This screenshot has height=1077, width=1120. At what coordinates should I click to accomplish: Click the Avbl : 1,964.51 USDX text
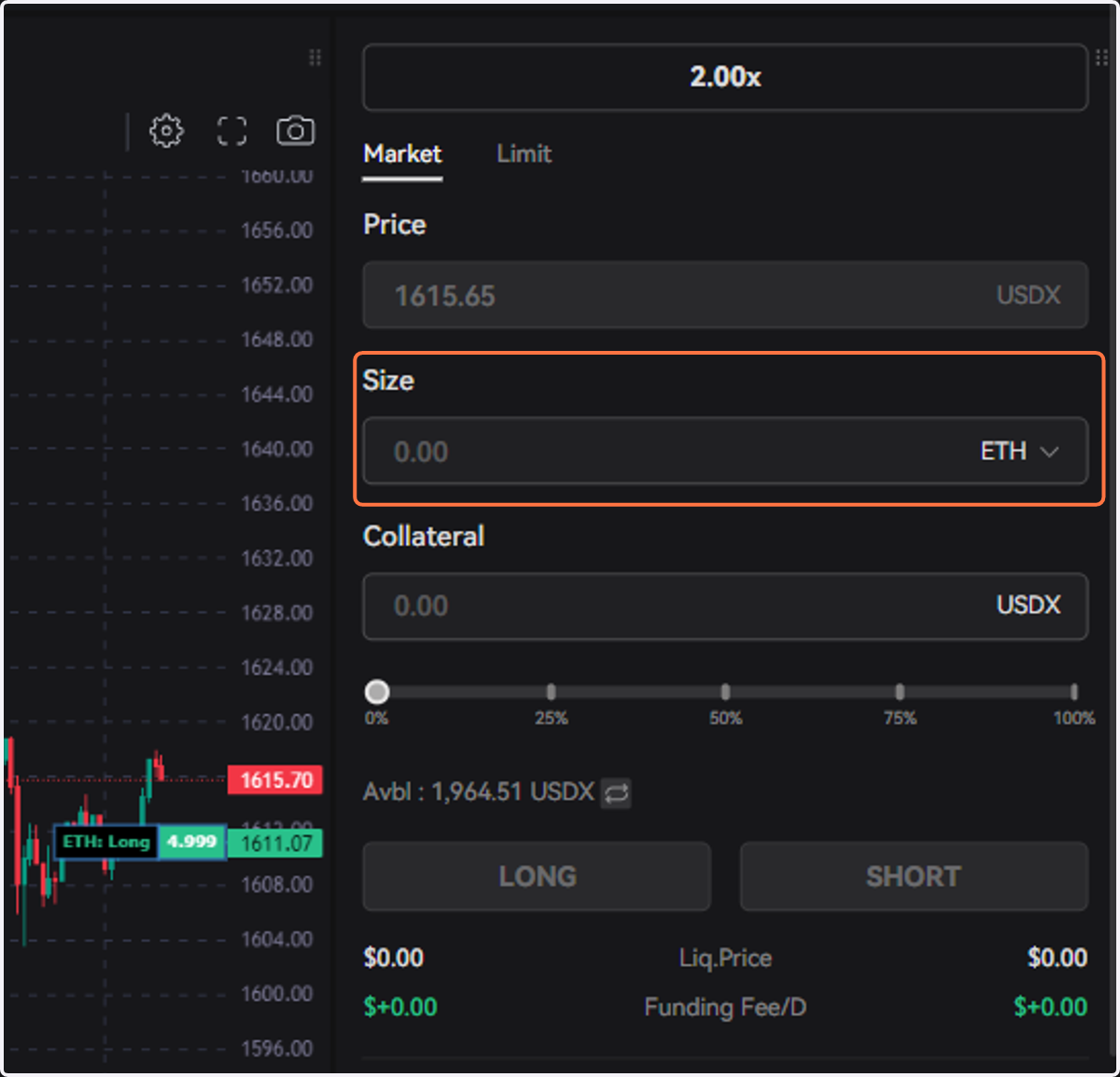(x=479, y=792)
